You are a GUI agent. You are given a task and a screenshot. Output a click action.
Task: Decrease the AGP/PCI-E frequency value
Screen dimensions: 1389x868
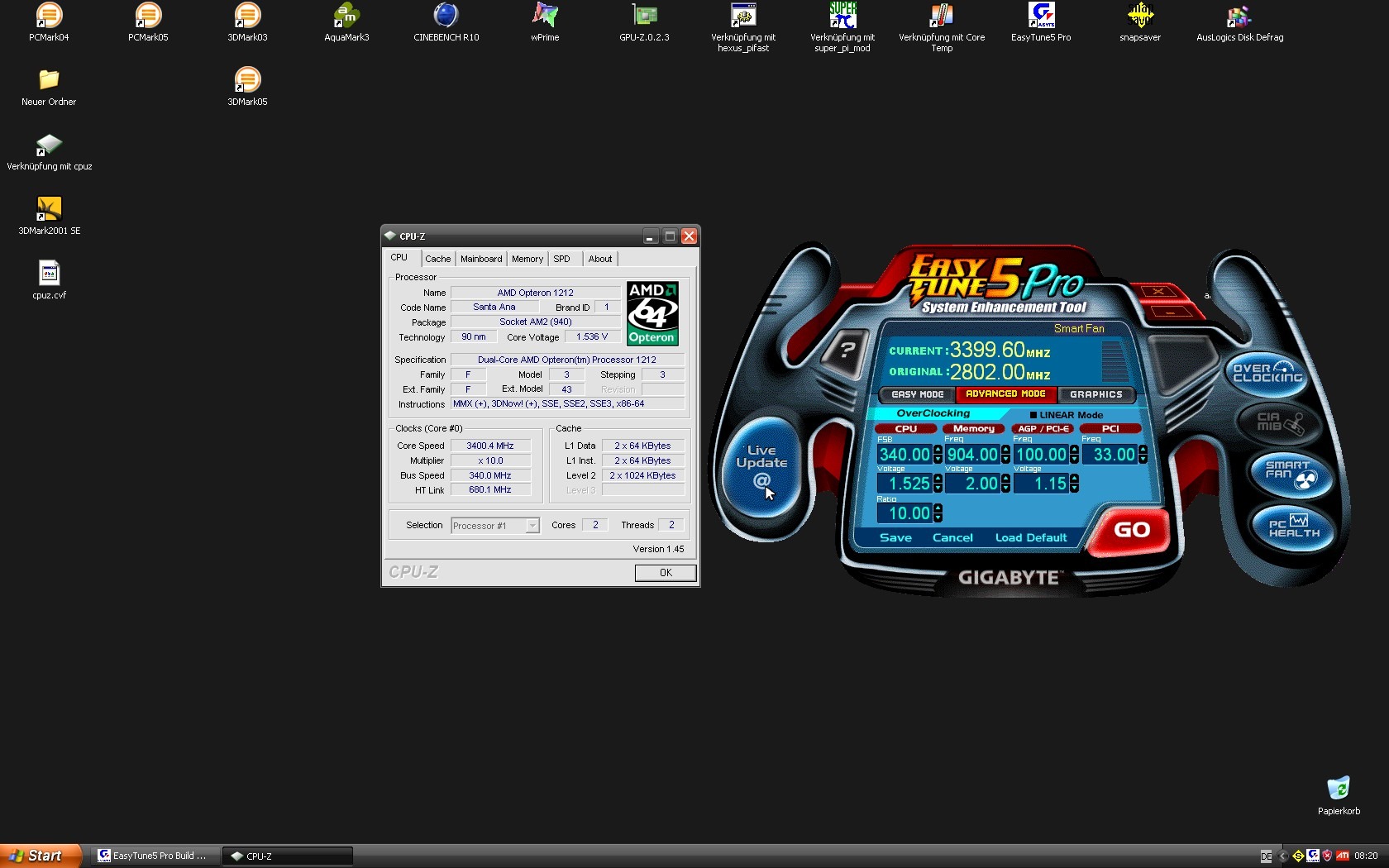[1074, 459]
